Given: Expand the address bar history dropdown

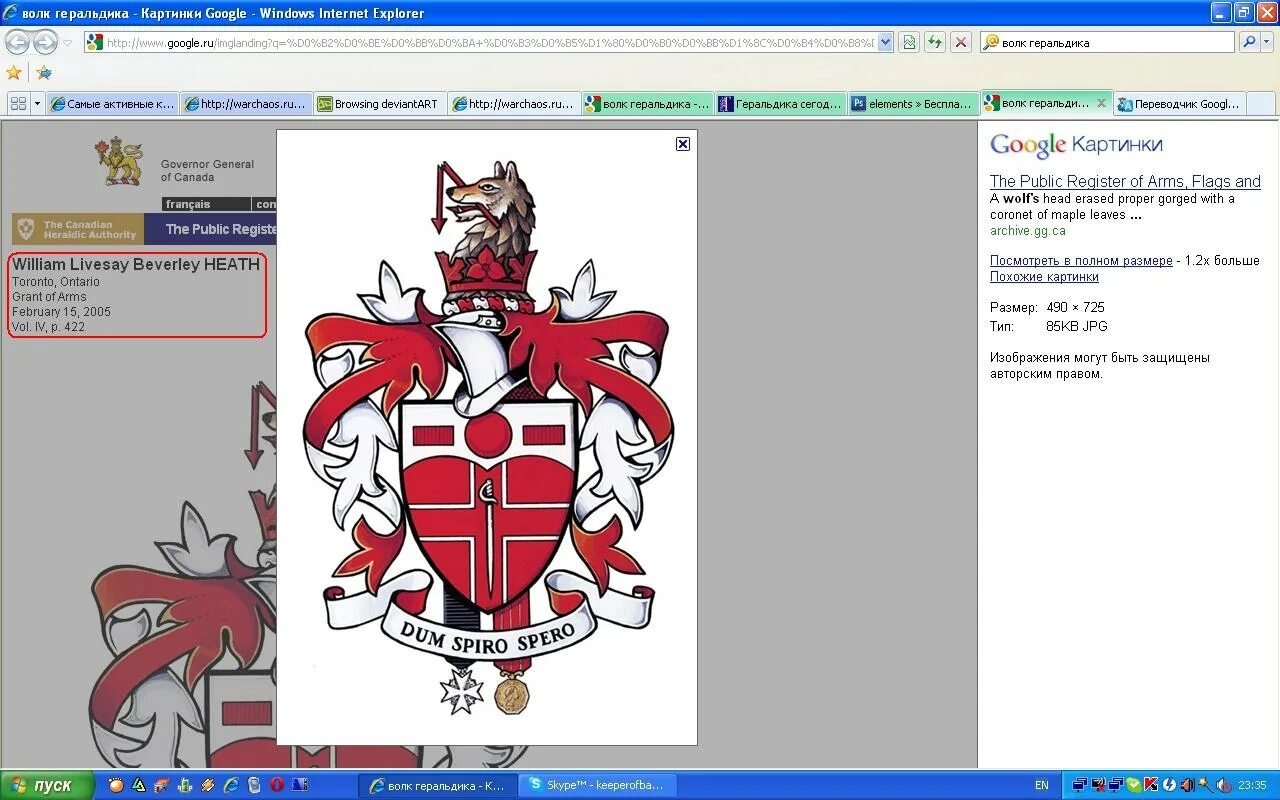Looking at the screenshot, I should (885, 43).
